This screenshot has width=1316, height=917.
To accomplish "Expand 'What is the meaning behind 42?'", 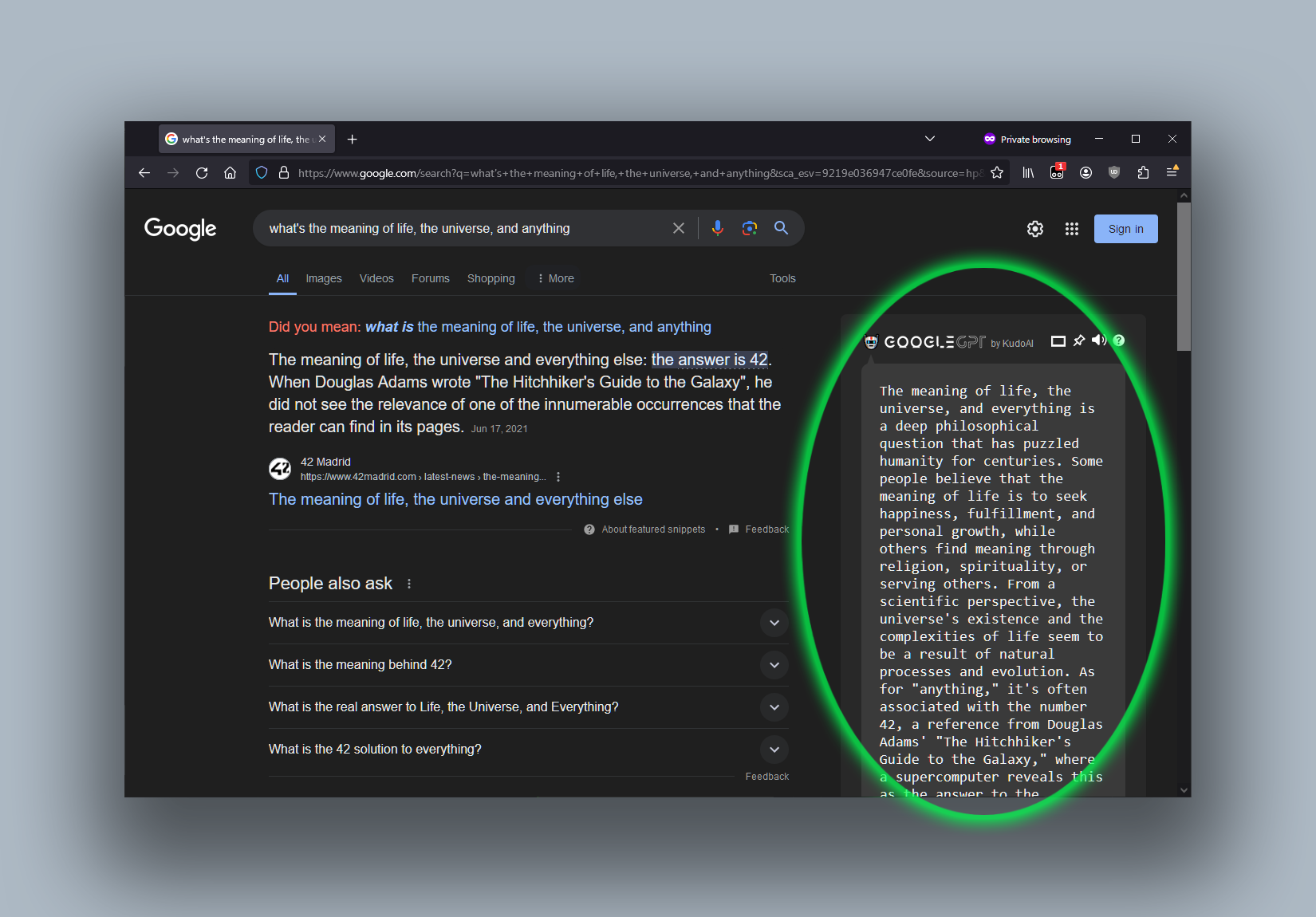I will (528, 665).
